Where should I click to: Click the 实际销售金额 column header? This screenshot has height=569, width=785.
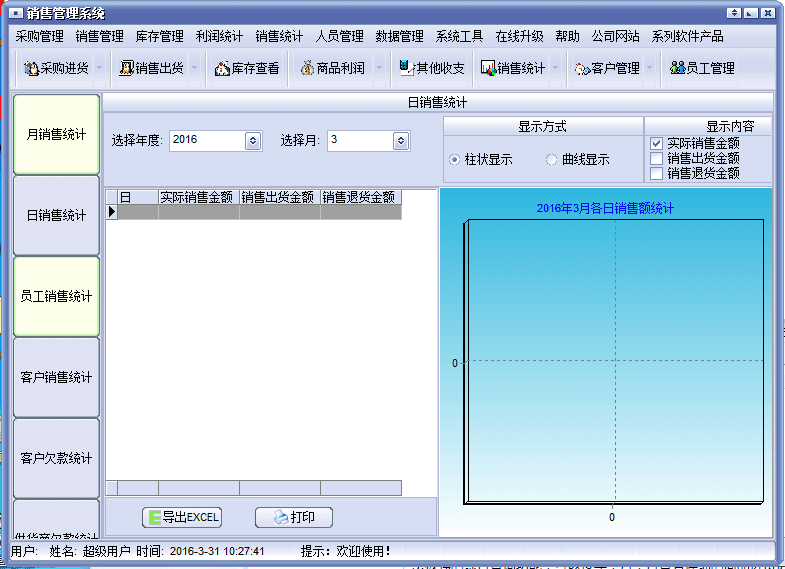(x=198, y=197)
